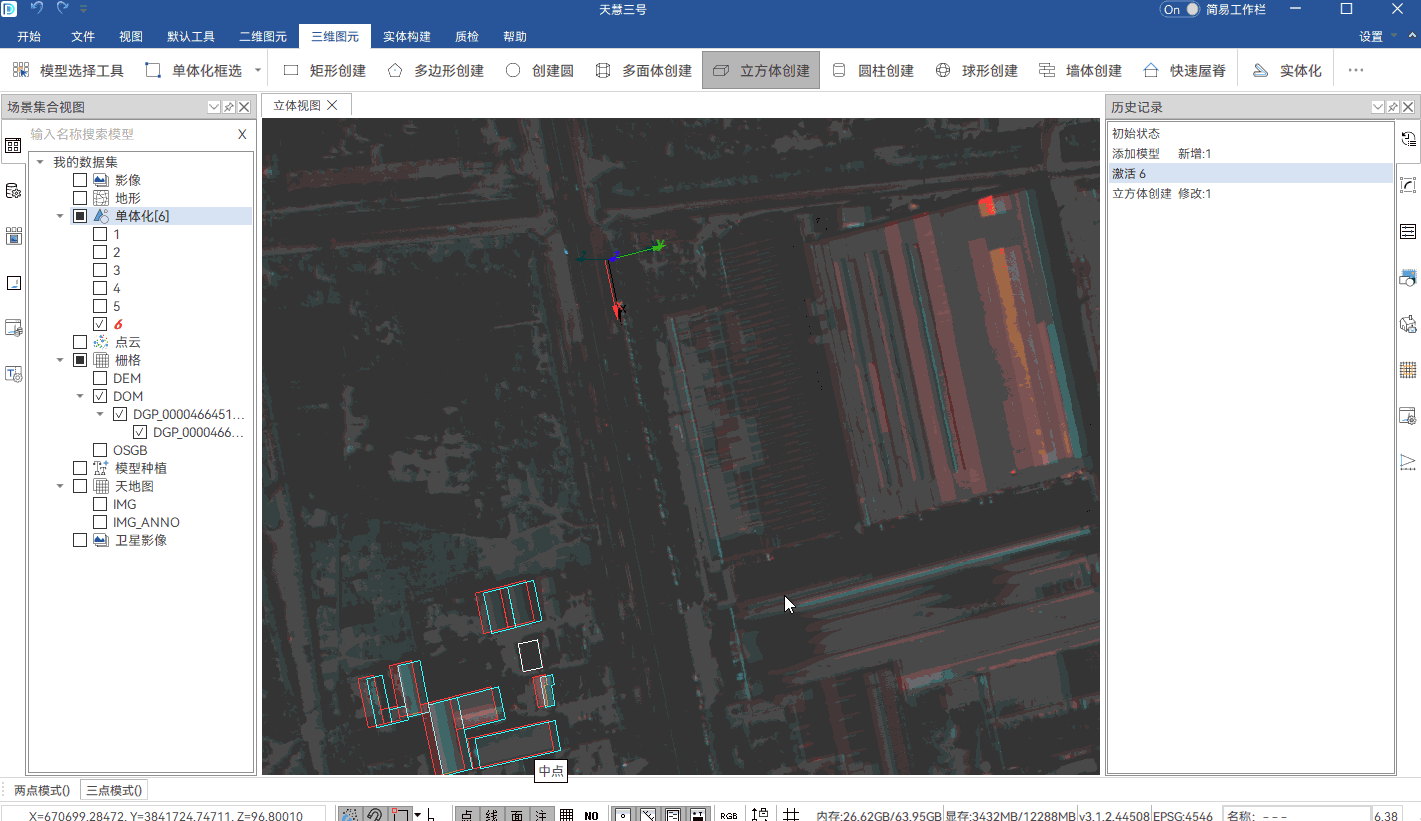The height and width of the screenshot is (821, 1421).
Task: Open the properties list icon in right sidebar
Action: (x=1408, y=232)
